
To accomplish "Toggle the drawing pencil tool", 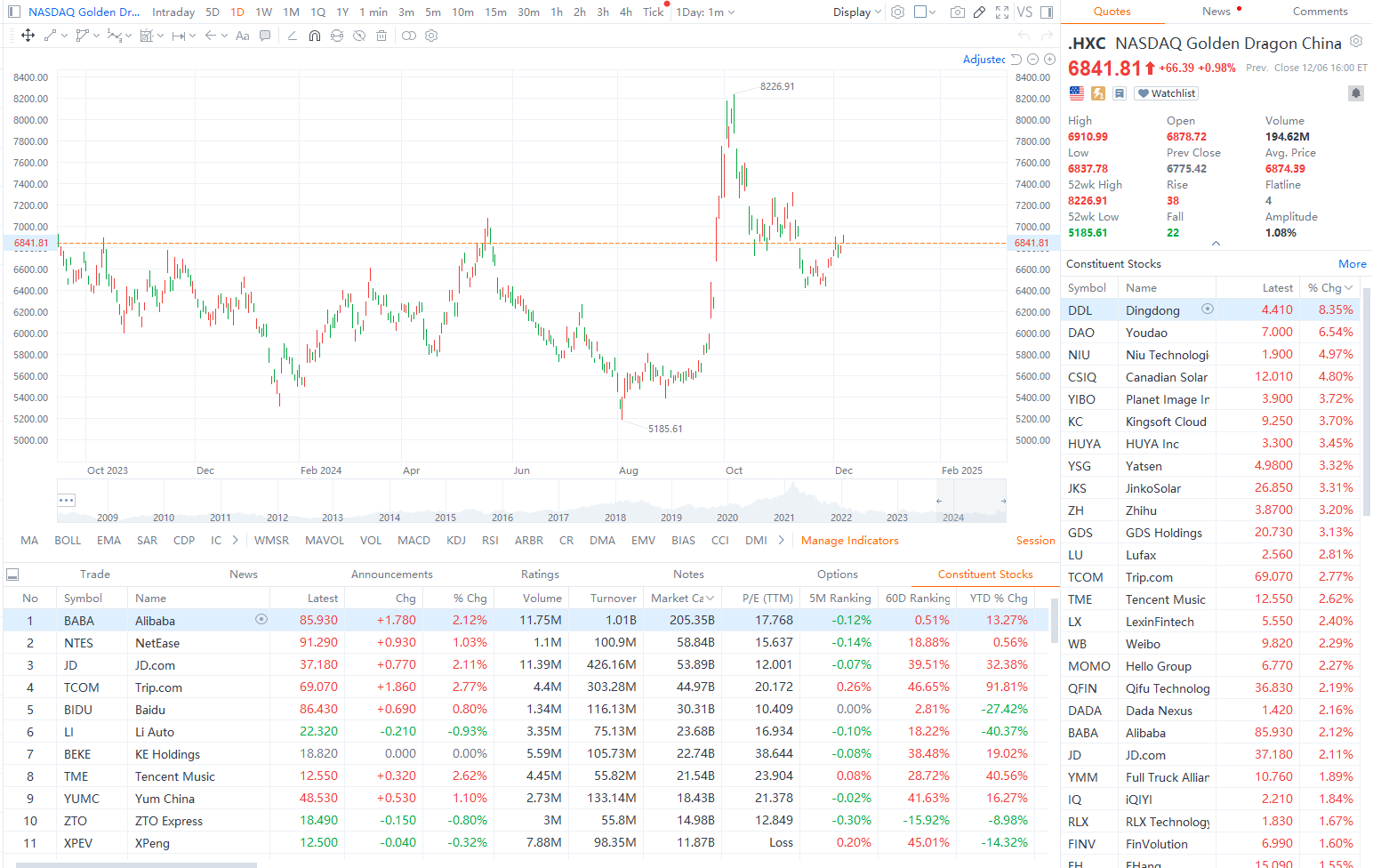I will (x=979, y=12).
